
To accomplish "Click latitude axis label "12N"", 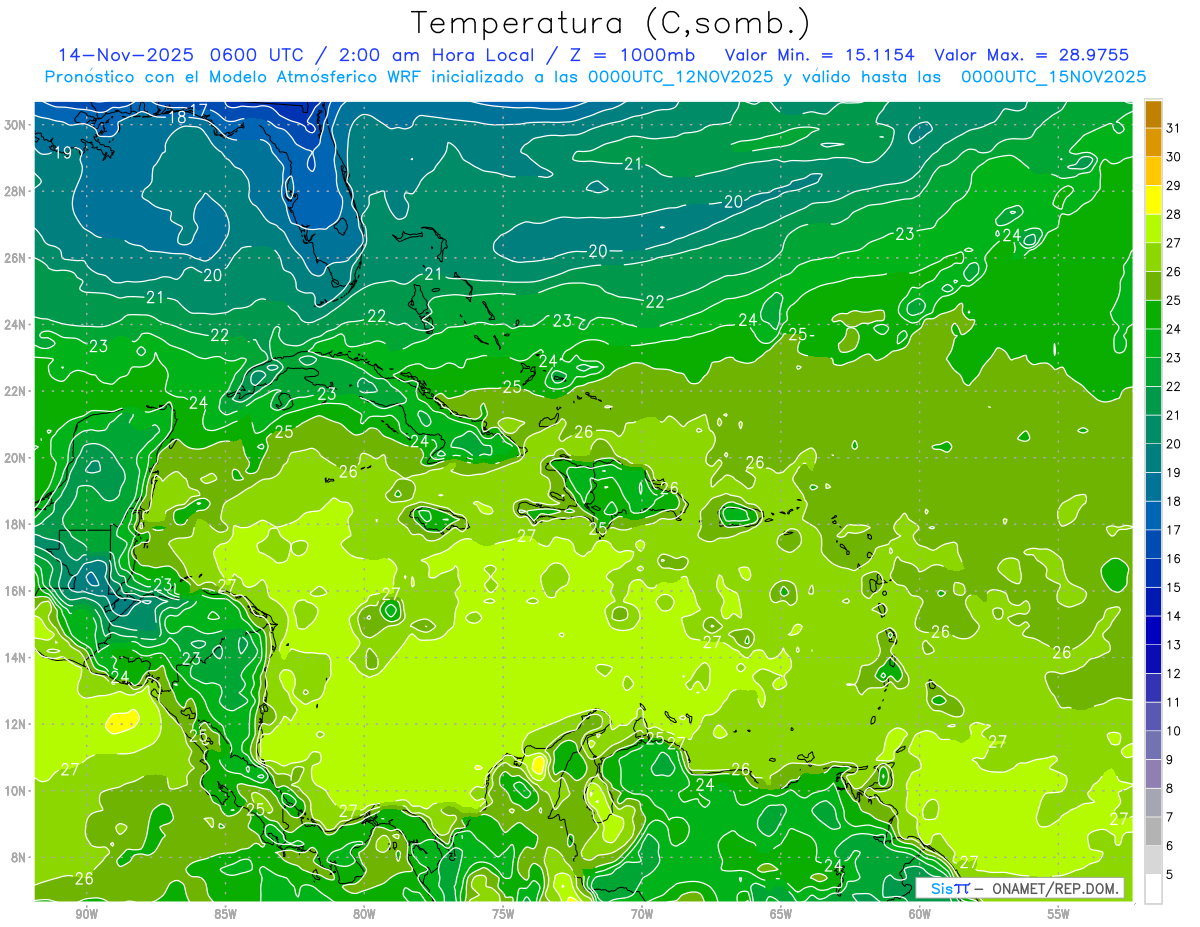I will 15,724.
